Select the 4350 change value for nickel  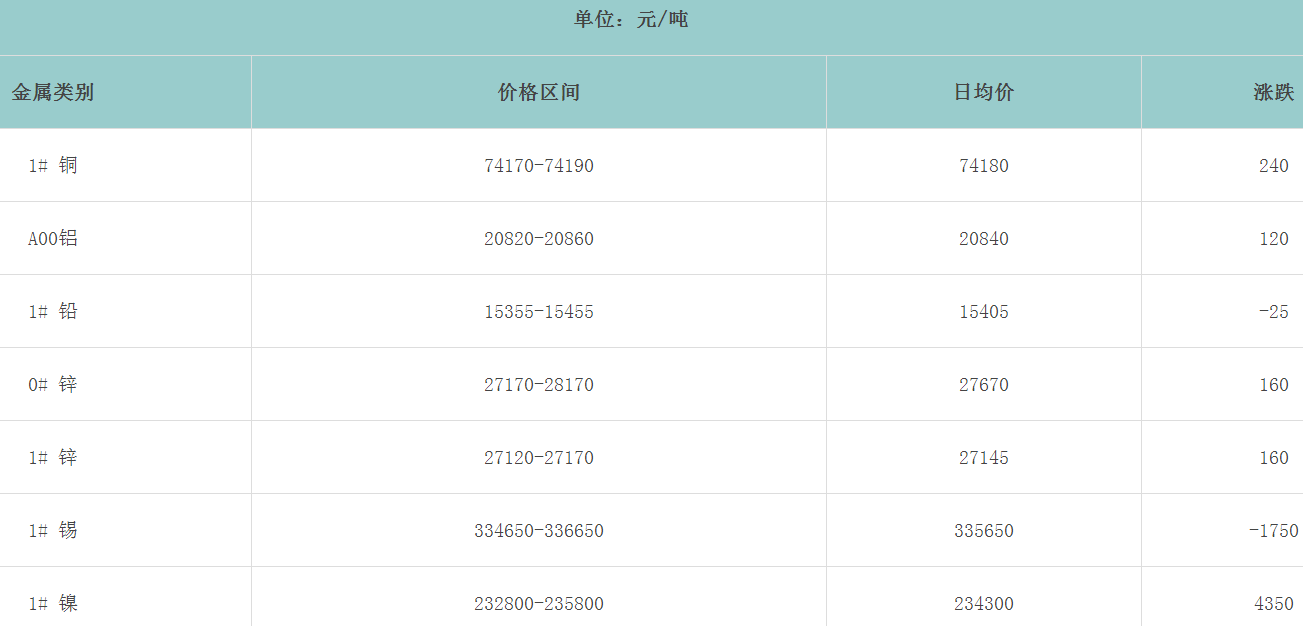tap(1273, 604)
